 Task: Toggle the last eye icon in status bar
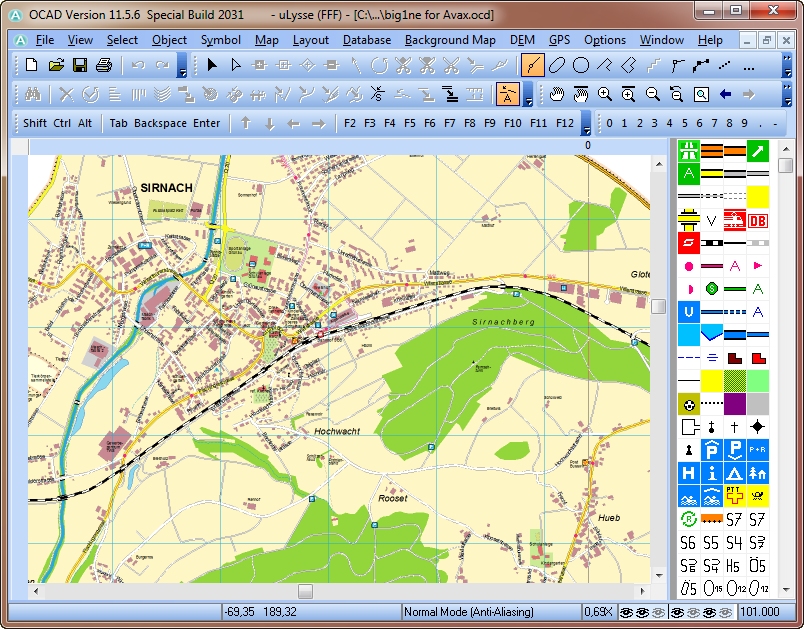724,612
